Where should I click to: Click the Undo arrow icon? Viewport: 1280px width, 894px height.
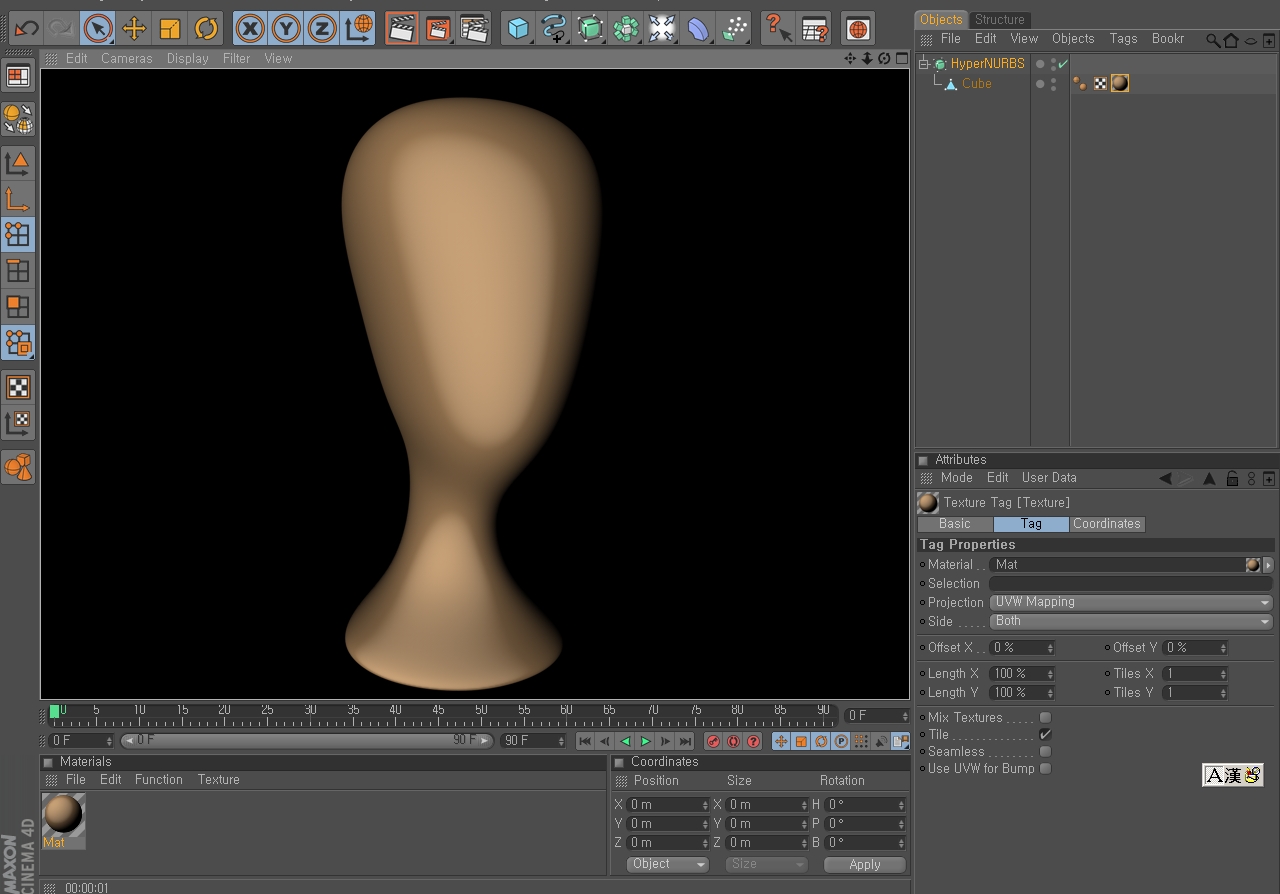tap(26, 28)
